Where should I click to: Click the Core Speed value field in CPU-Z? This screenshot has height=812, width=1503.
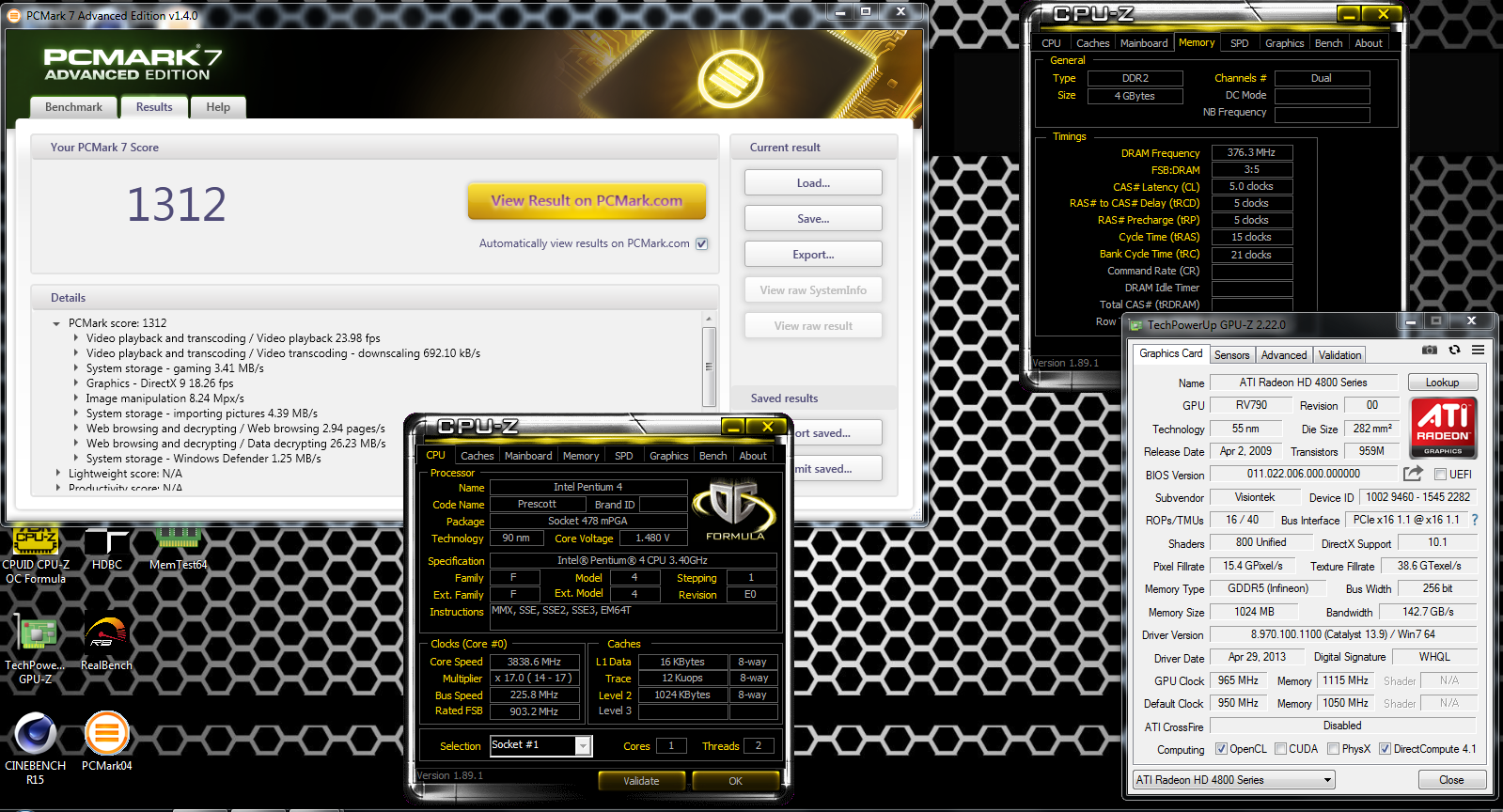click(x=534, y=662)
